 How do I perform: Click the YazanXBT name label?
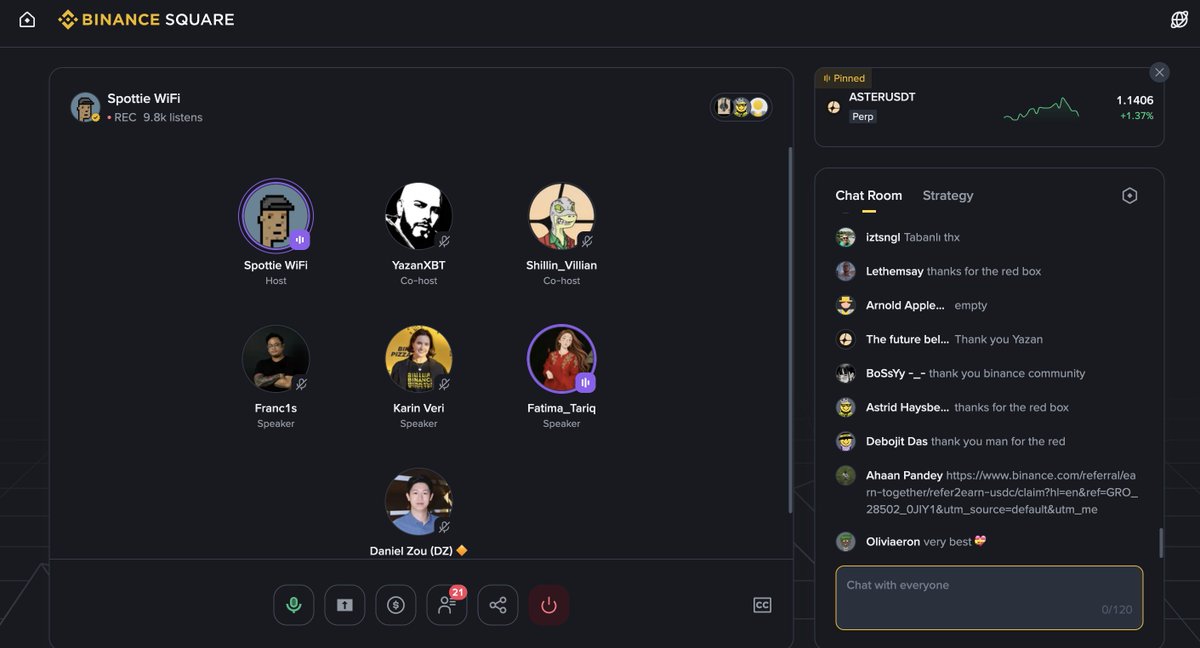pyautogui.click(x=419, y=265)
